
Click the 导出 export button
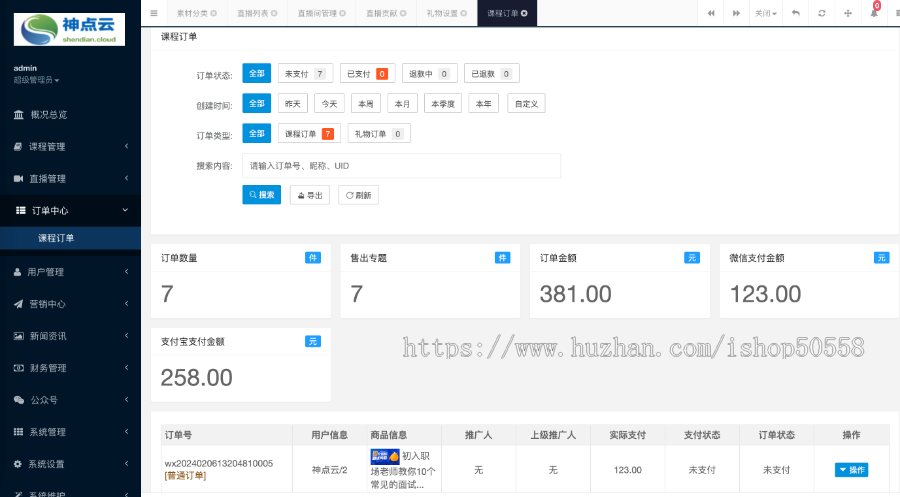point(310,195)
